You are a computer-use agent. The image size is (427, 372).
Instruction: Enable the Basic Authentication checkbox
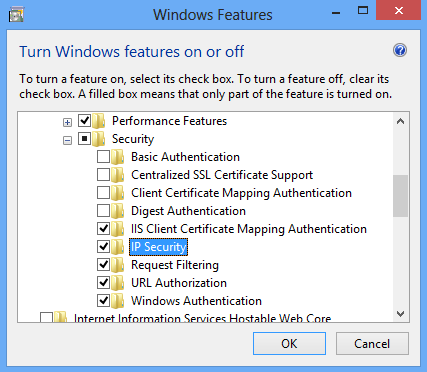103,157
